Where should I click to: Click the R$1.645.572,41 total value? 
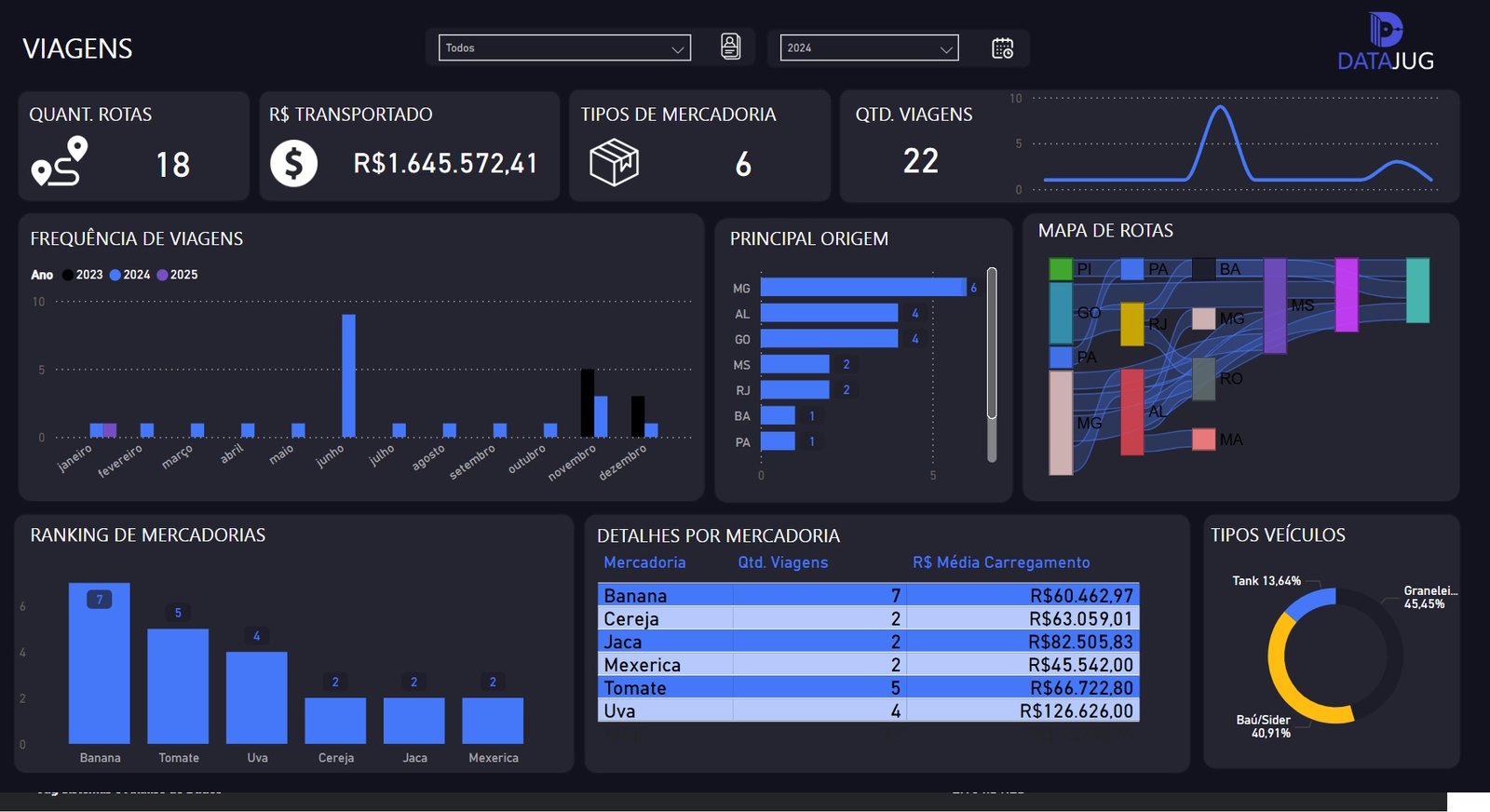coord(445,164)
